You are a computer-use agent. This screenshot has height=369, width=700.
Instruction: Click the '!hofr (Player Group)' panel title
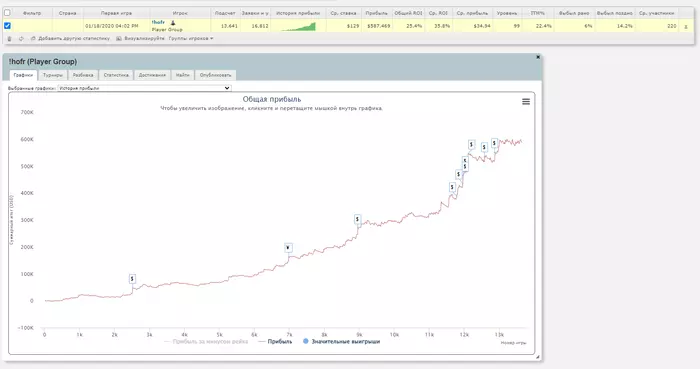click(x=43, y=62)
